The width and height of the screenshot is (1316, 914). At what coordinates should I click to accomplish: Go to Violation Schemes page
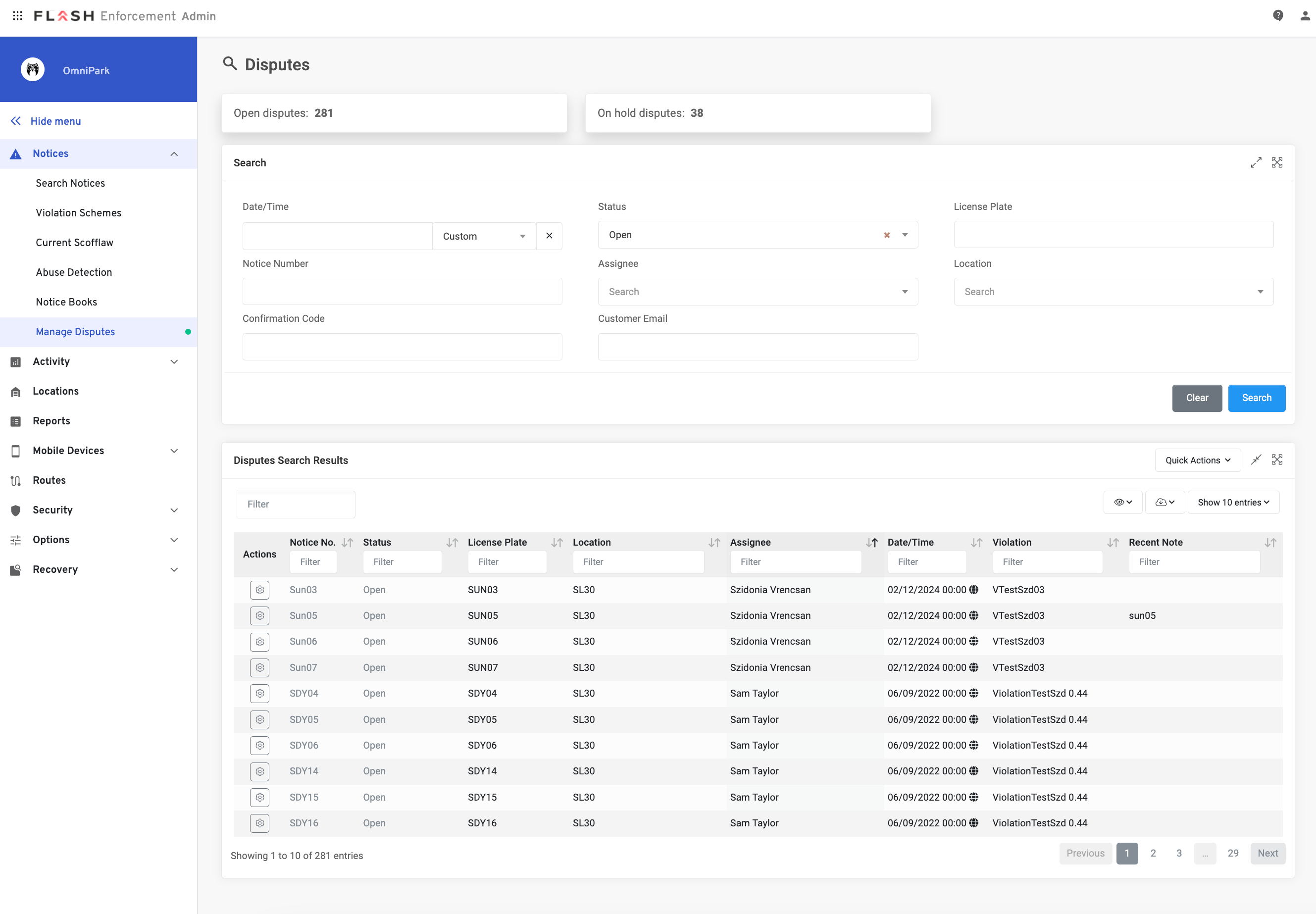click(78, 213)
